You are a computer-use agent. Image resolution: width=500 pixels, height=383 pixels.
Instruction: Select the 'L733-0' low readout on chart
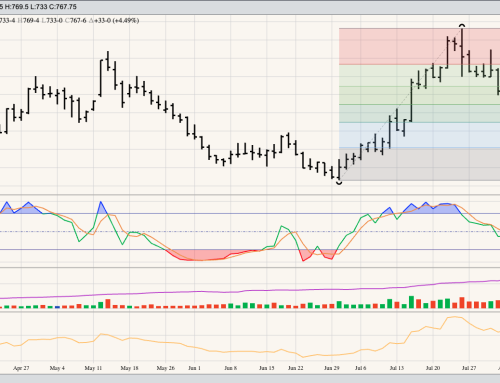coord(52,21)
